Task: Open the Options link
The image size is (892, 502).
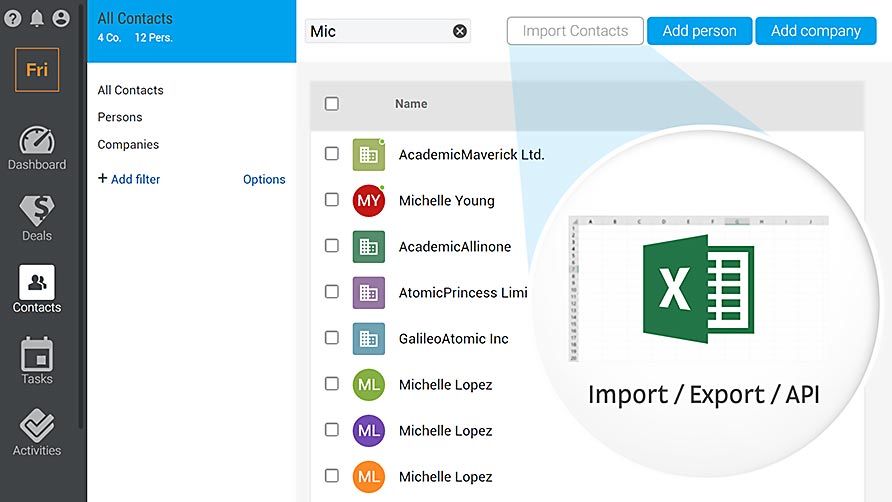Action: tap(264, 179)
